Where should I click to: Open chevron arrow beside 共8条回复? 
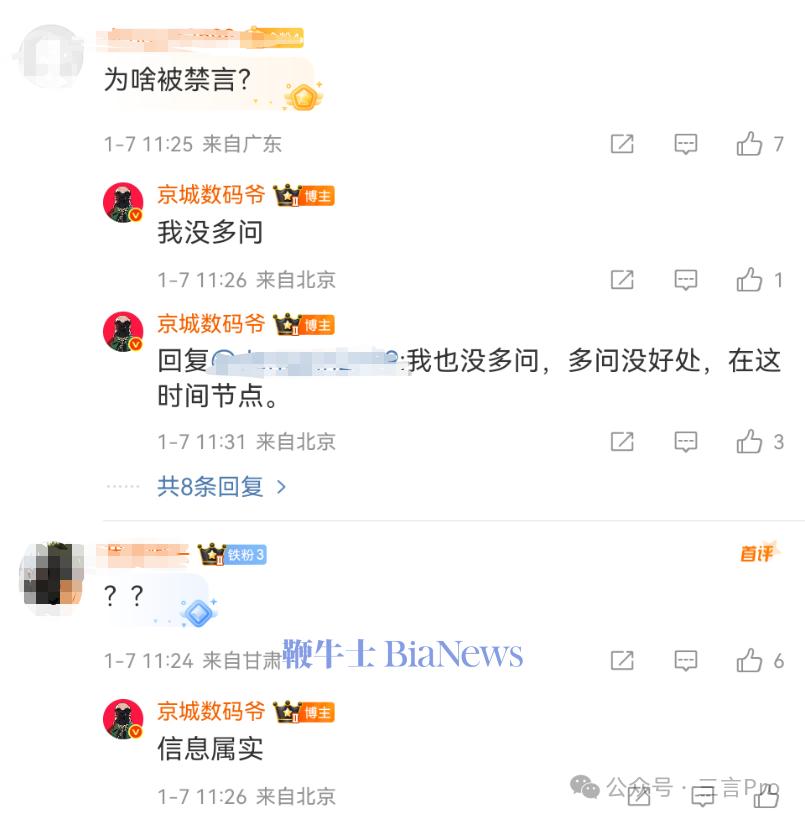(282, 487)
